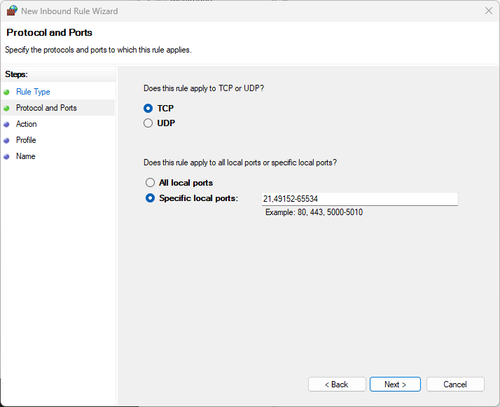This screenshot has height=407, width=500.
Task: Select the Profile step in sidebar
Action: coord(26,140)
